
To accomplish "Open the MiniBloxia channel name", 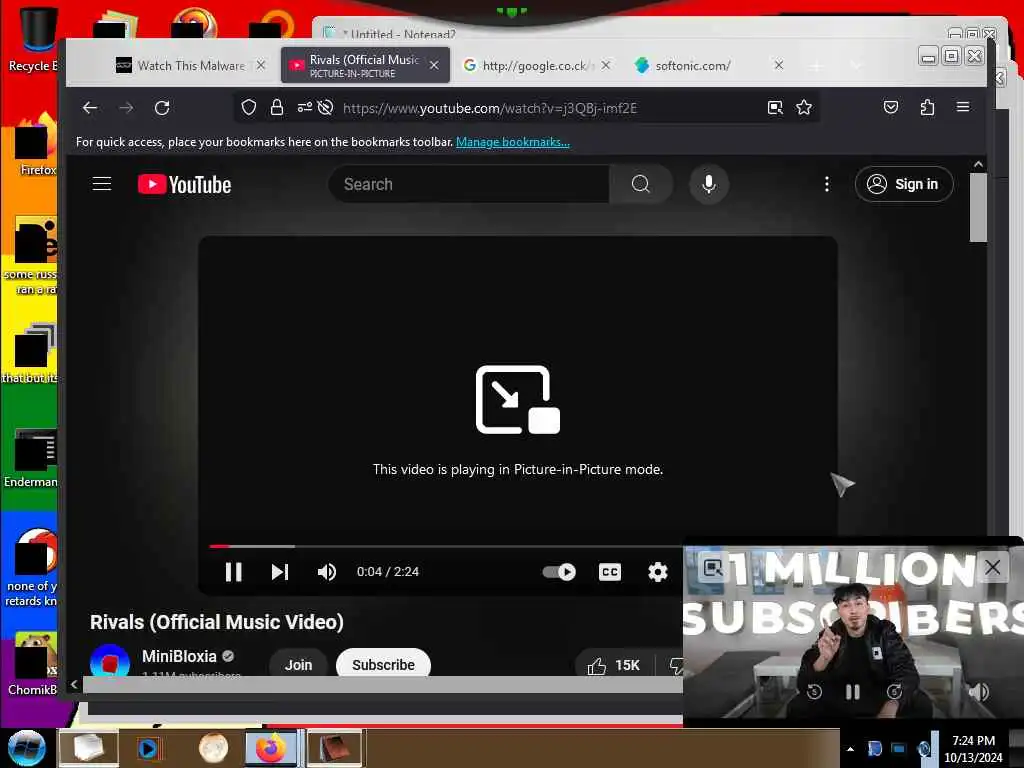I will [x=179, y=656].
